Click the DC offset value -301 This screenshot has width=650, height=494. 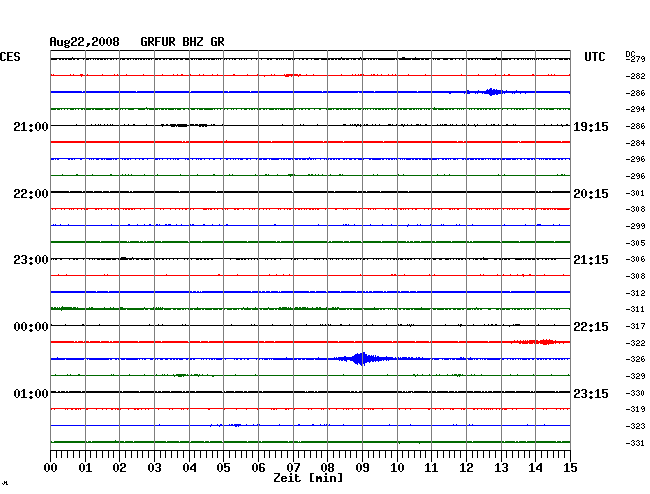[x=635, y=193]
